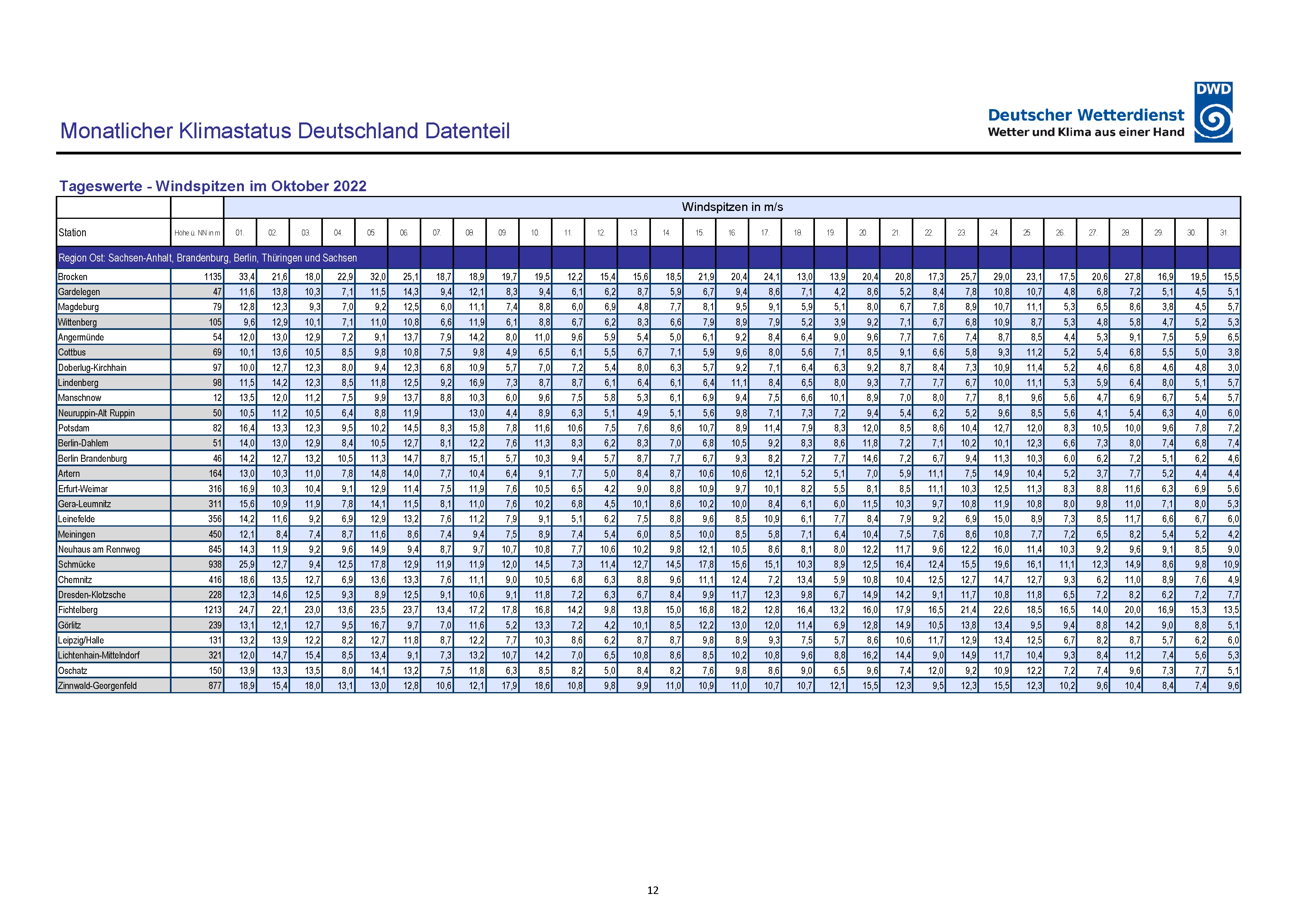Screen dimensions: 1307x924
Task: Click the 'Magdeburg' station name
Action: pos(79,307)
